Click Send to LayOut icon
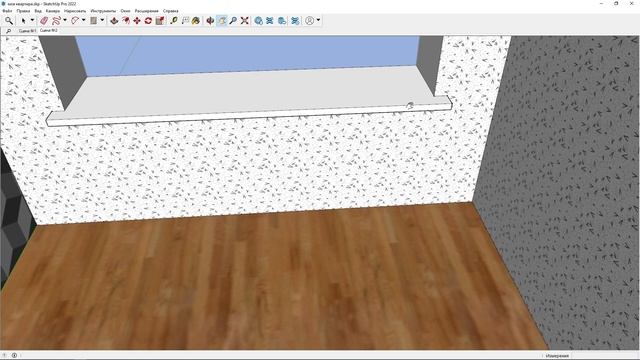The width and height of the screenshot is (640, 360). click(x=282, y=20)
